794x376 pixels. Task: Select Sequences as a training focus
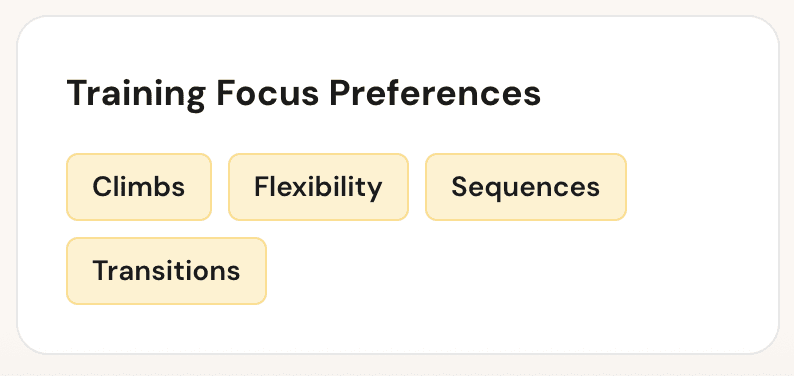[x=526, y=187]
